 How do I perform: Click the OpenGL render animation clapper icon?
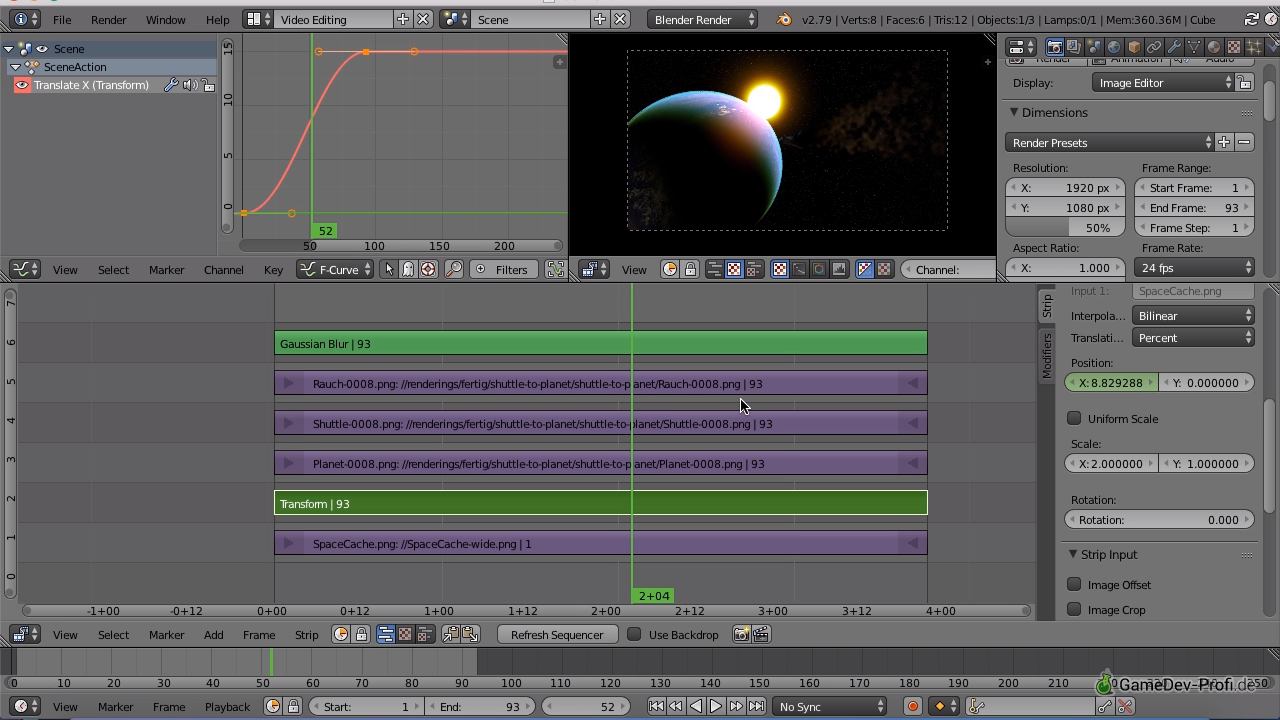click(760, 634)
